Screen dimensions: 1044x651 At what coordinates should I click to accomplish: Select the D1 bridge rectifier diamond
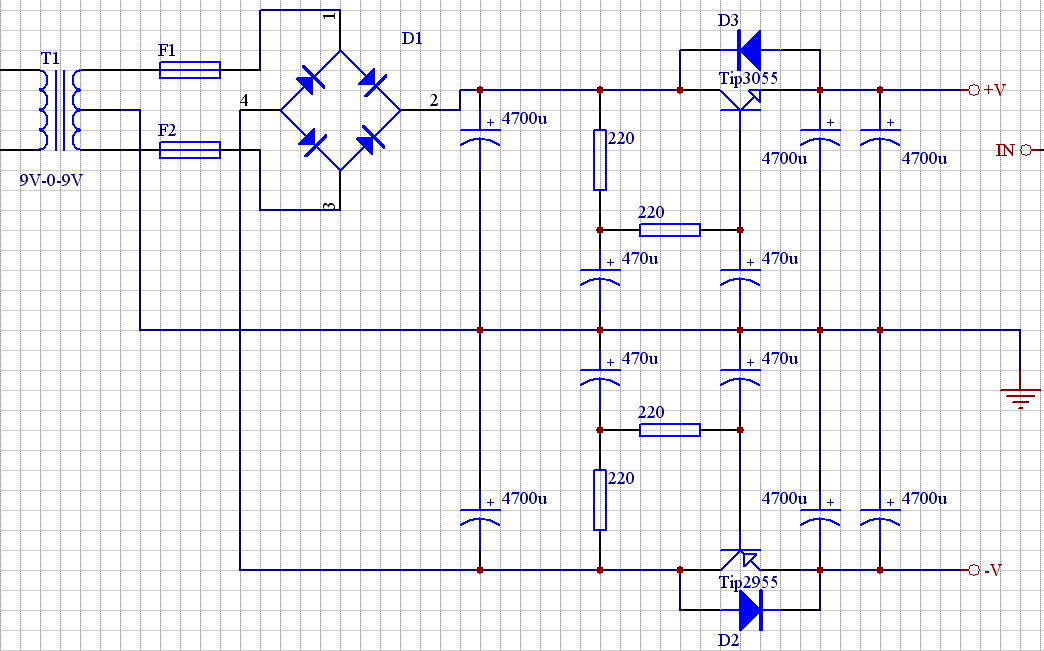340,110
